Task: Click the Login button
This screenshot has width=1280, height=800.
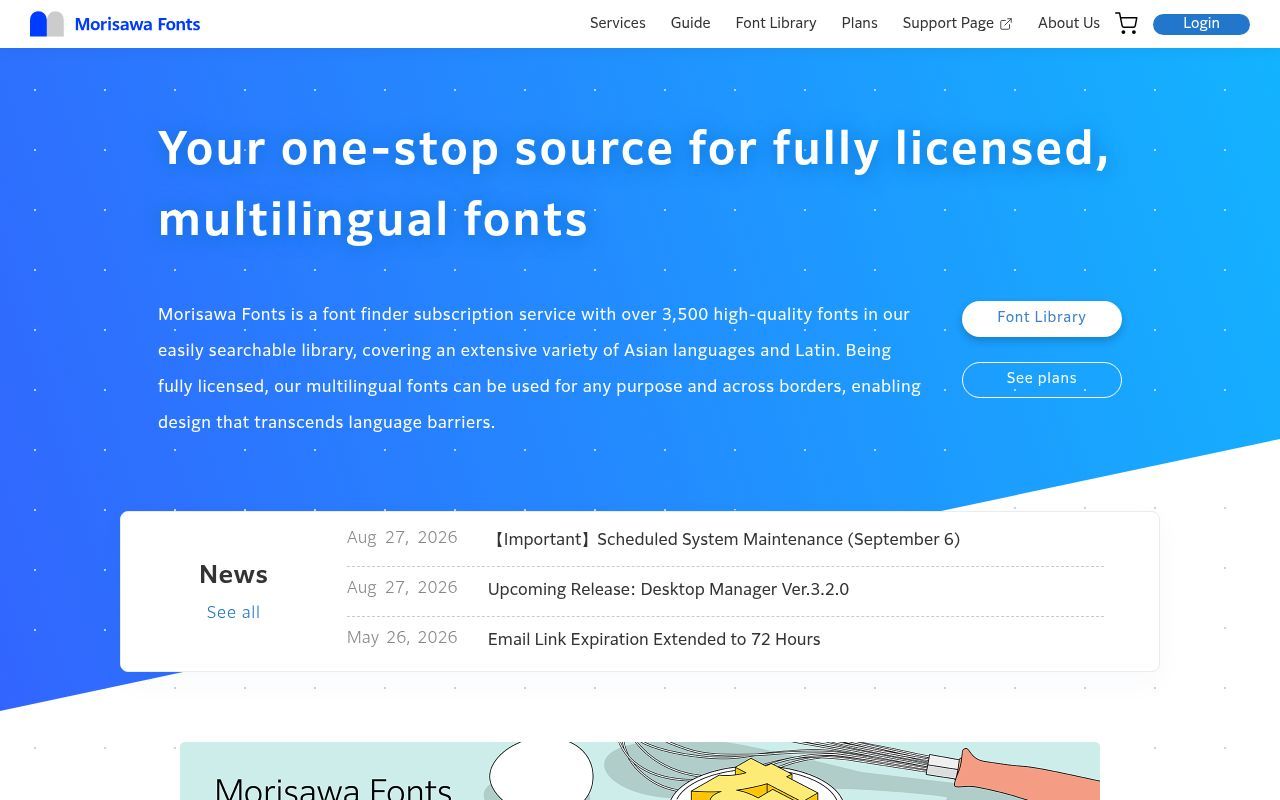Action: [1201, 24]
